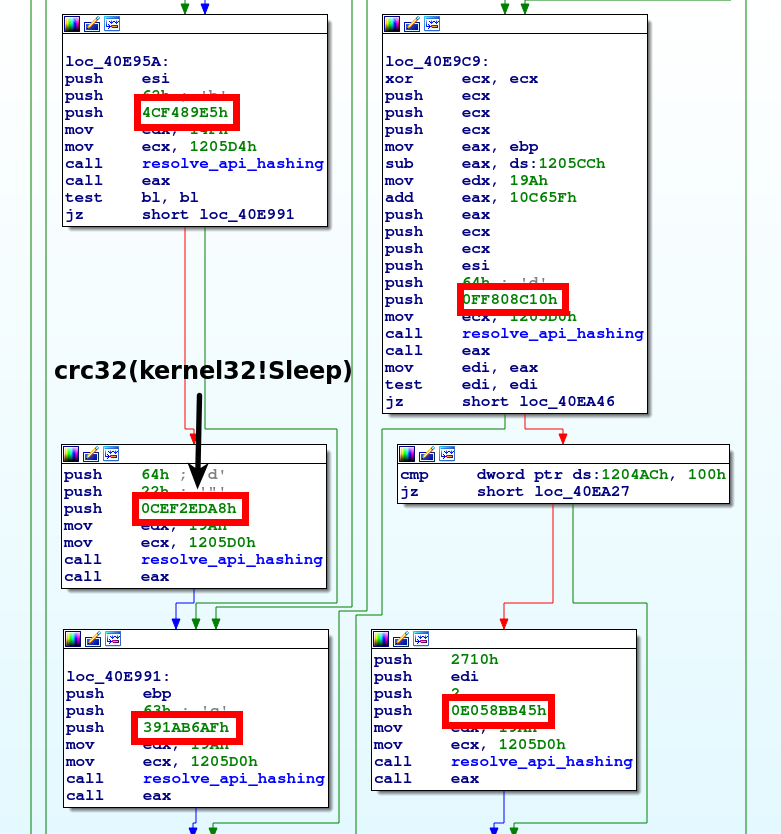Select operand 'ds:1205CCh'
The height and width of the screenshot is (834, 781).
pyautogui.click(x=557, y=164)
